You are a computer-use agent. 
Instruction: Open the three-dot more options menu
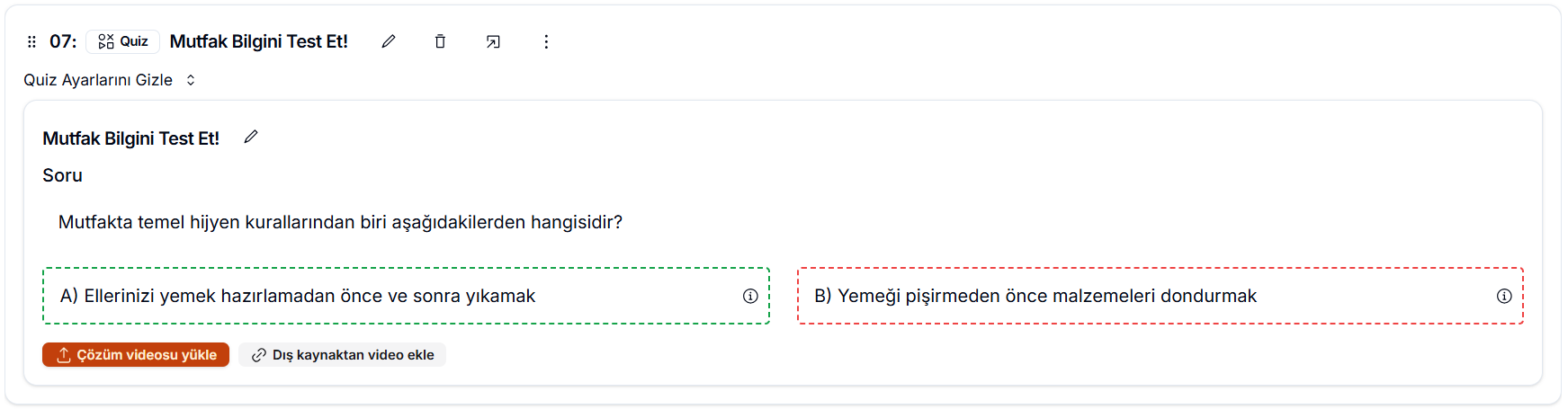tap(546, 41)
